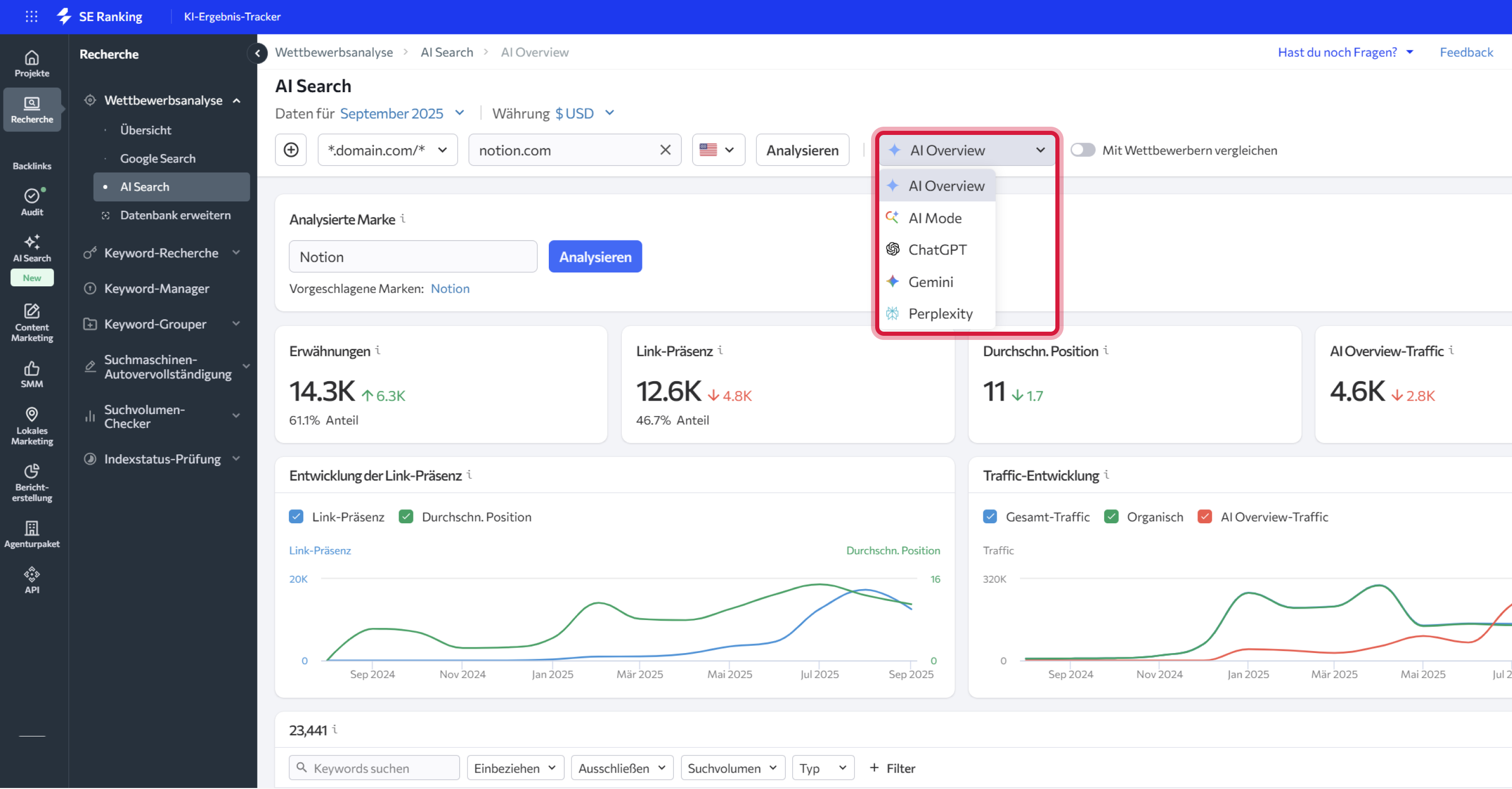
Task: Open the country flag dropdown
Action: coord(718,150)
